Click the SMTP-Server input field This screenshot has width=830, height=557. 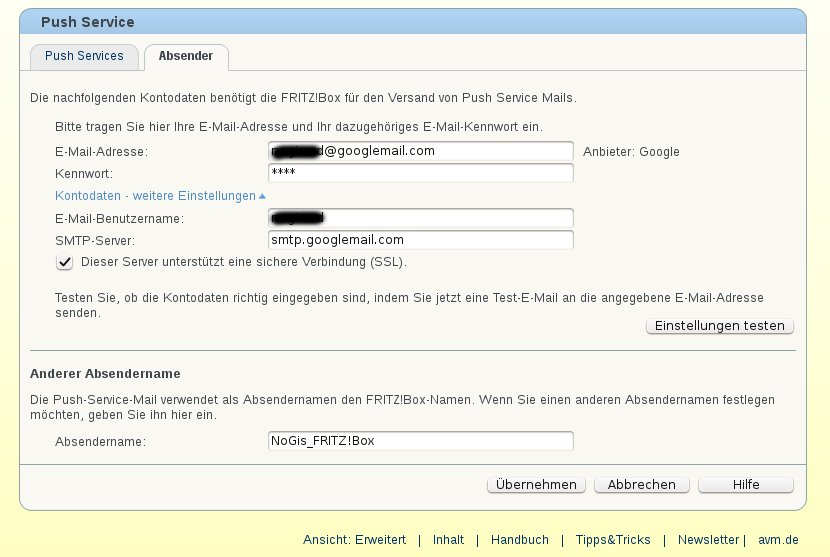click(x=420, y=240)
